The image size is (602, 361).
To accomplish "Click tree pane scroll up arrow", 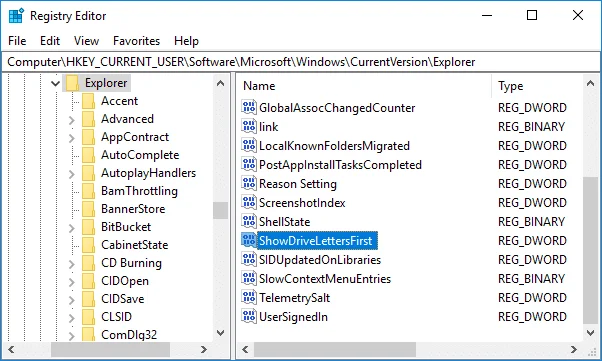I will pyautogui.click(x=220, y=83).
